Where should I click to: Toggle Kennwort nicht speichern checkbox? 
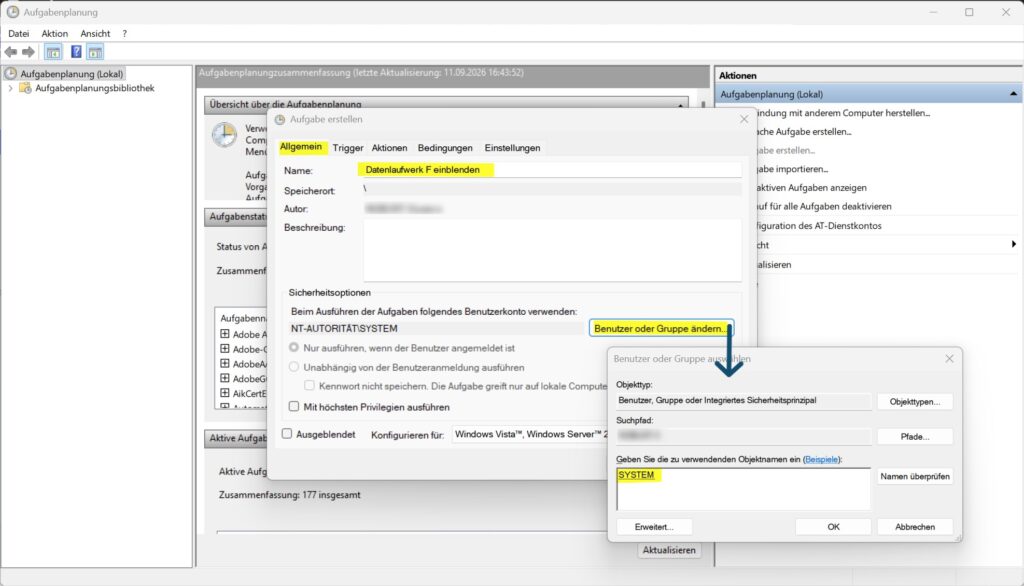(x=310, y=385)
